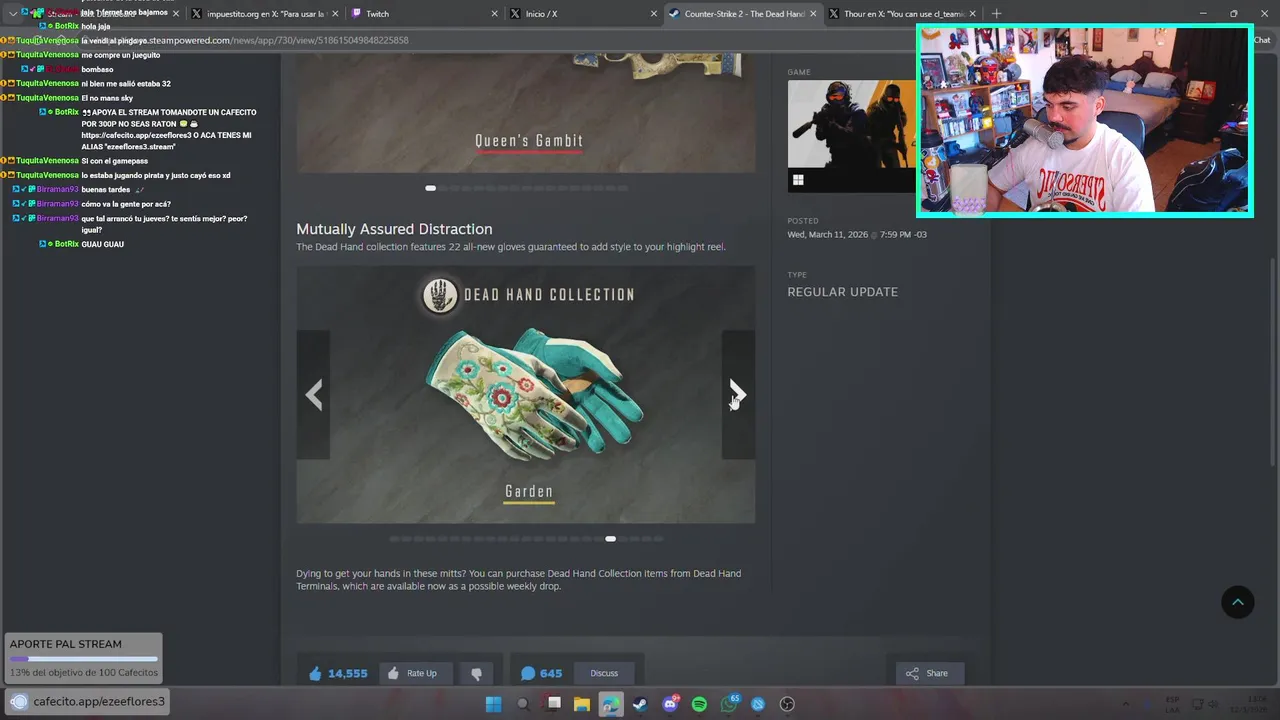Open Task View on the taskbar
Image resolution: width=1280 pixels, height=720 pixels.
[553, 704]
